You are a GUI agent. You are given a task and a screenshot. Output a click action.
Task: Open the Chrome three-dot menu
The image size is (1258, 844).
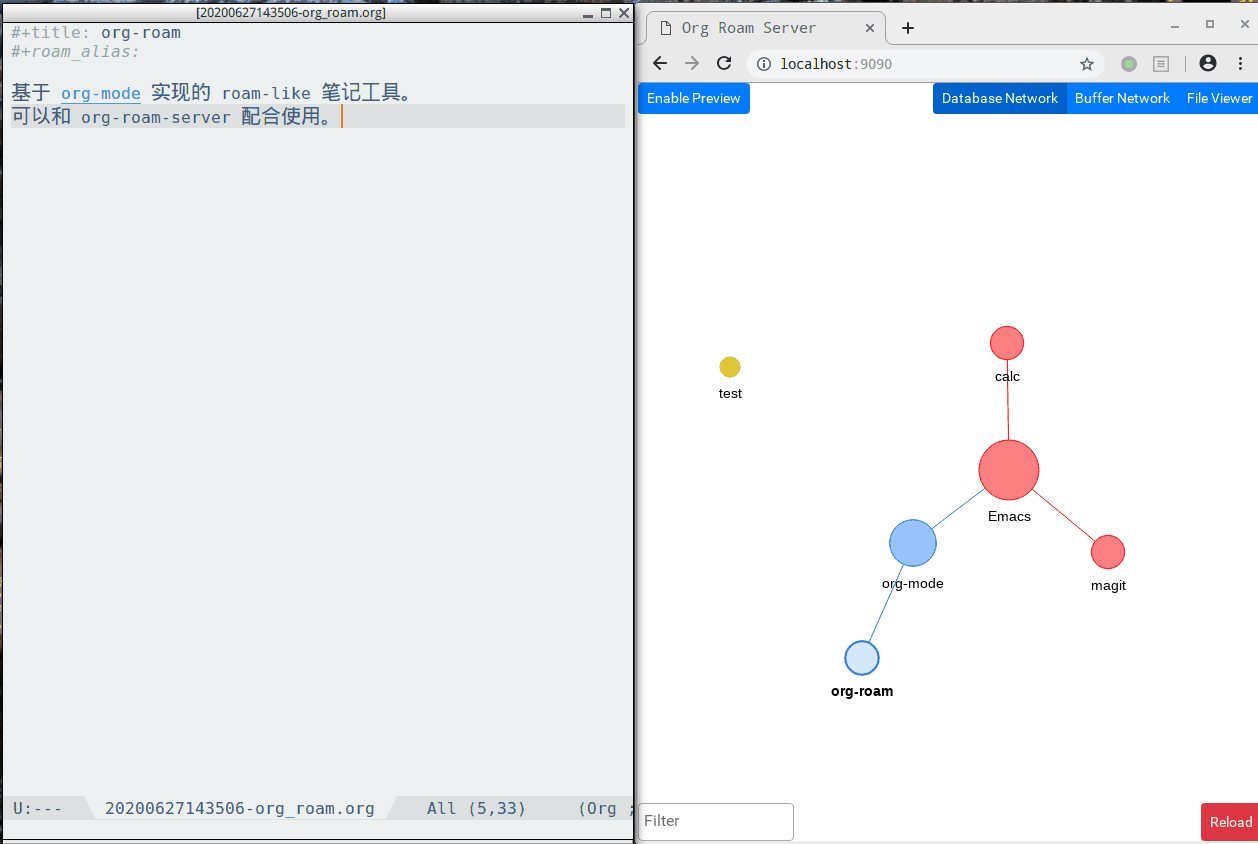tap(1240, 64)
